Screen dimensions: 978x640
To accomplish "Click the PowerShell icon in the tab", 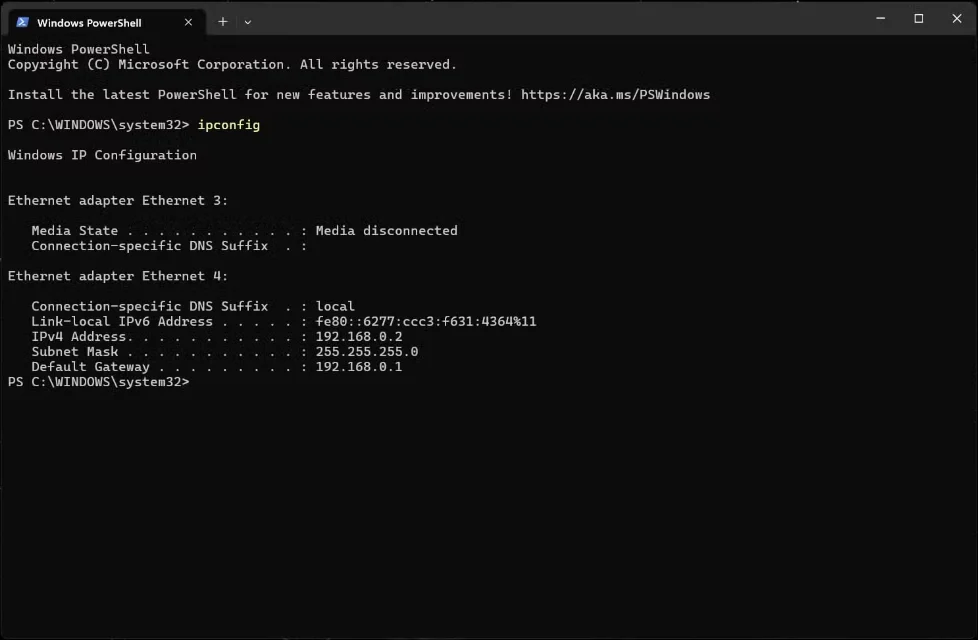I will [22, 22].
